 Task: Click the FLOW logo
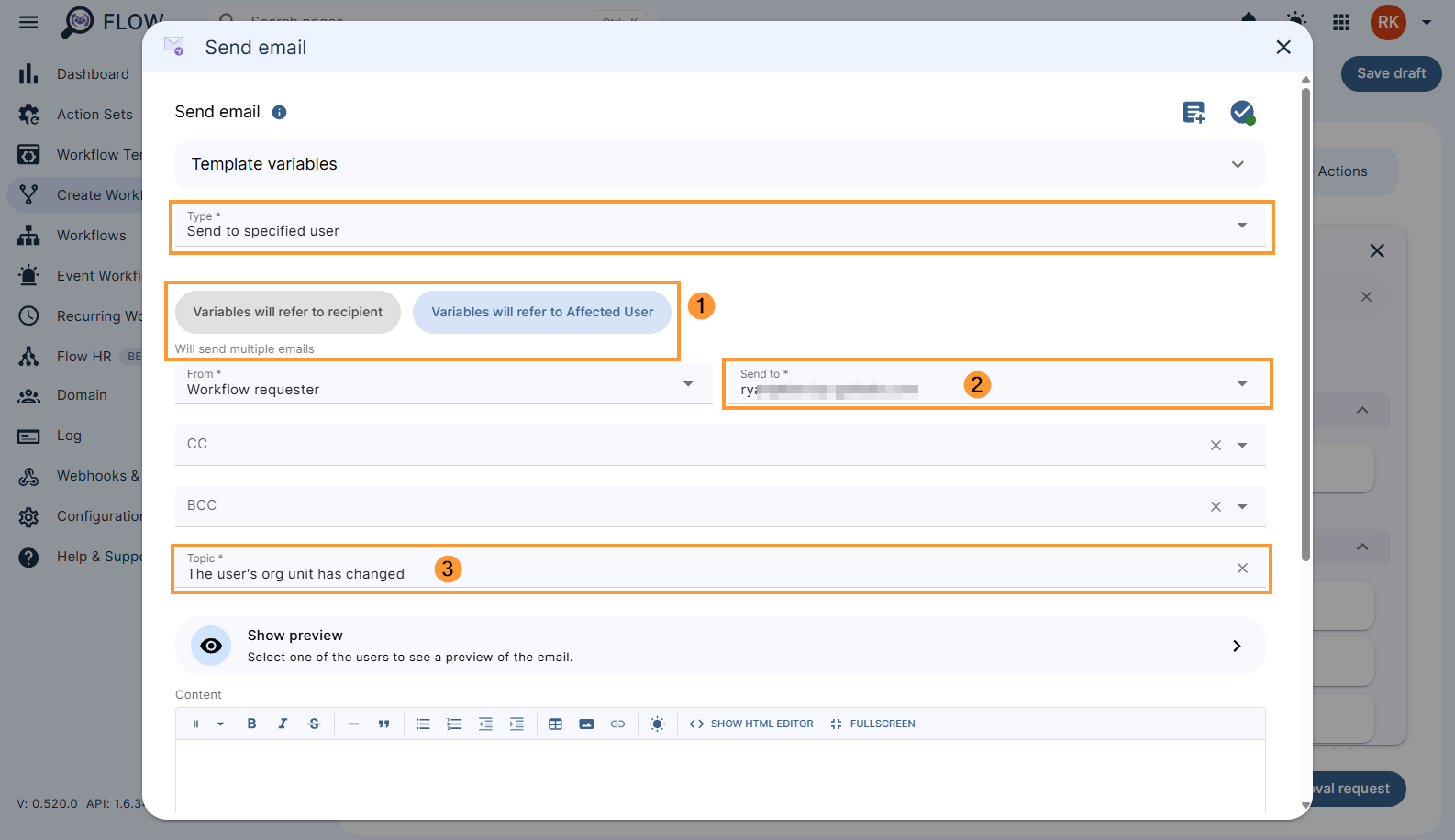(113, 22)
